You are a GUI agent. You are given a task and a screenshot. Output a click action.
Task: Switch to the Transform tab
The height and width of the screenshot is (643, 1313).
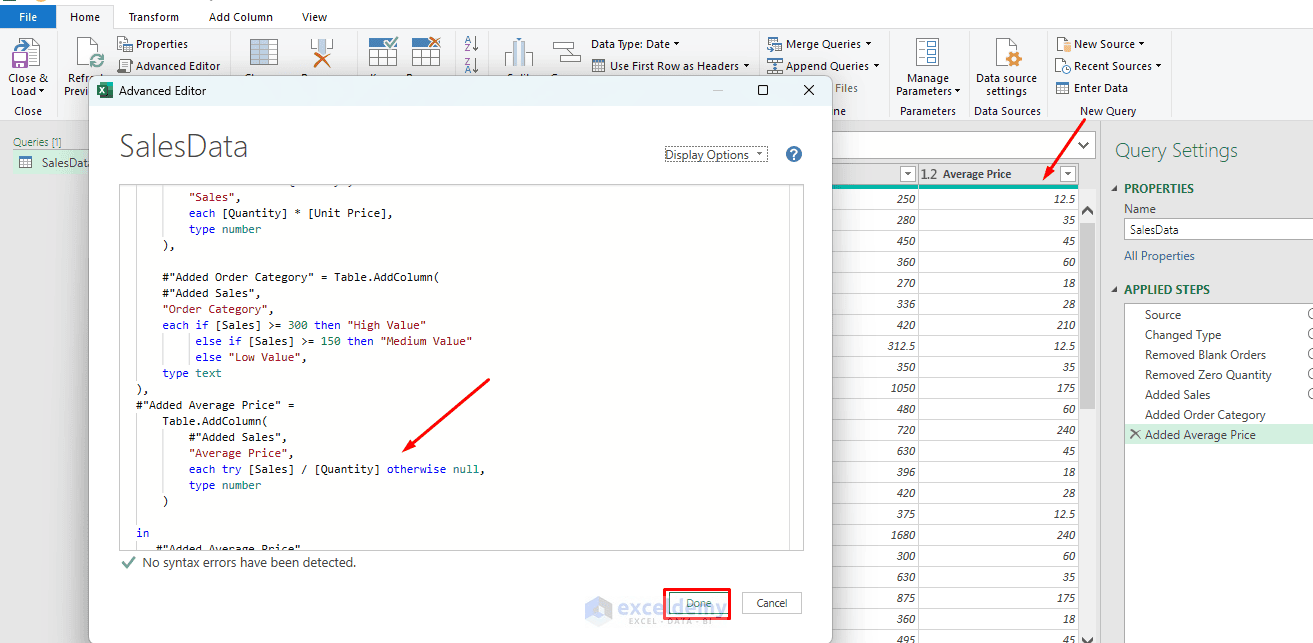pyautogui.click(x=154, y=17)
